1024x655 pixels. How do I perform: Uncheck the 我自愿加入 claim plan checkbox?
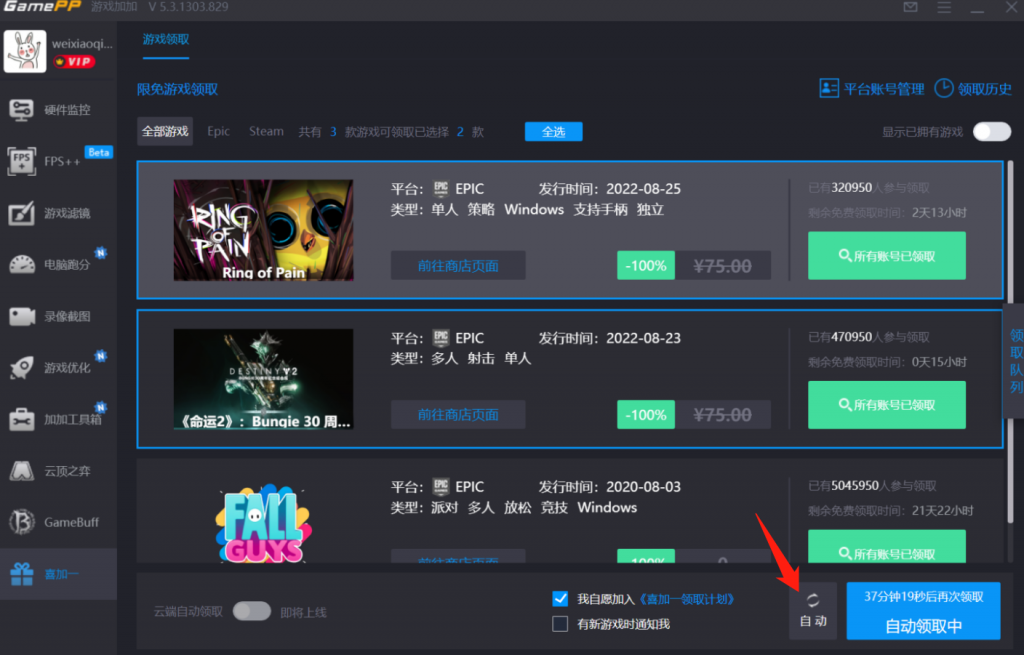[x=560, y=599]
